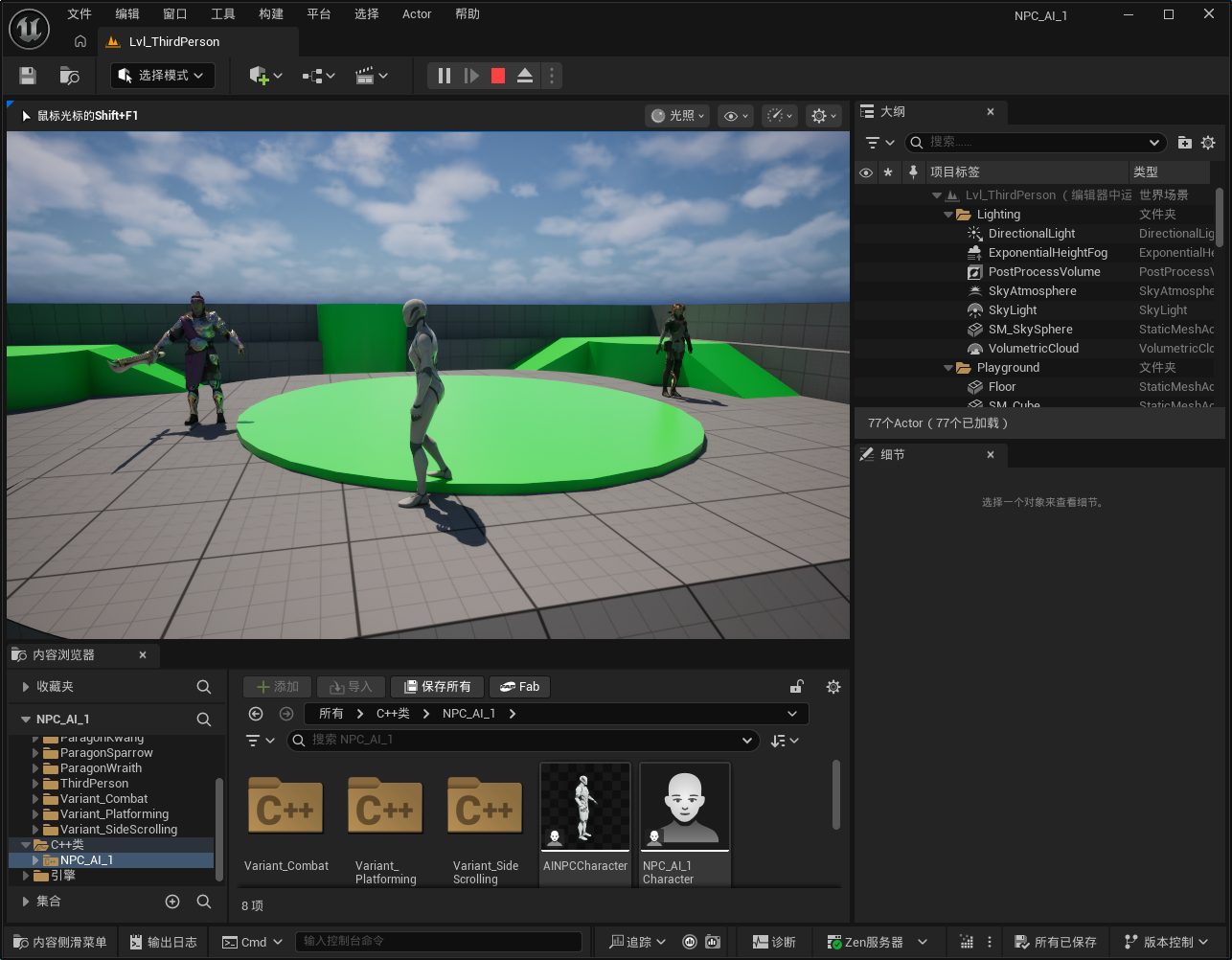Advance a single frame
This screenshot has height=960, width=1232.
471,76
